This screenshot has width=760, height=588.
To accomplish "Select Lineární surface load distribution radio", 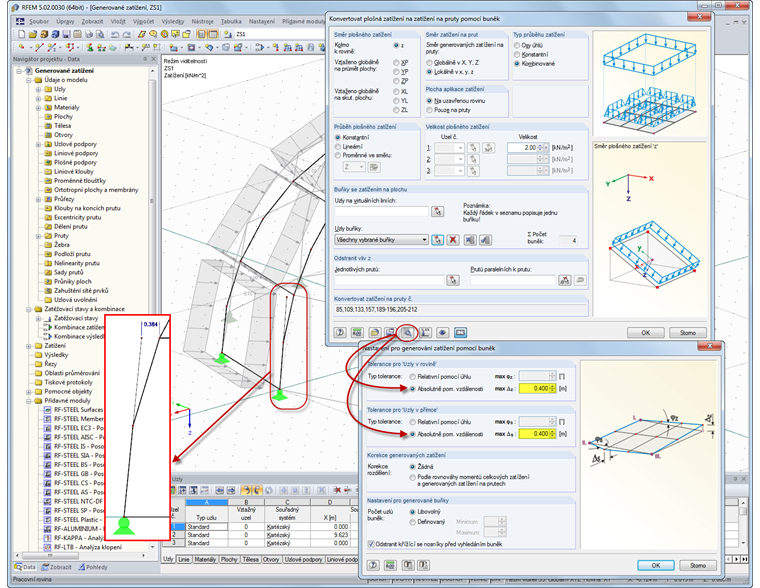I will coord(338,146).
